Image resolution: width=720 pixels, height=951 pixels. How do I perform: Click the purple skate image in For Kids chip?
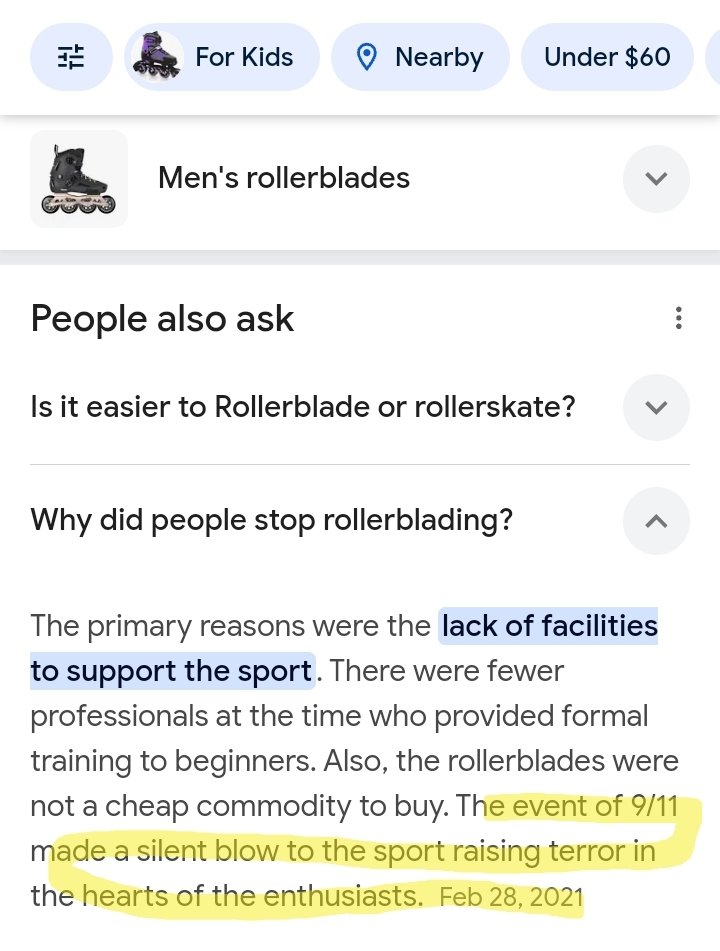click(158, 57)
